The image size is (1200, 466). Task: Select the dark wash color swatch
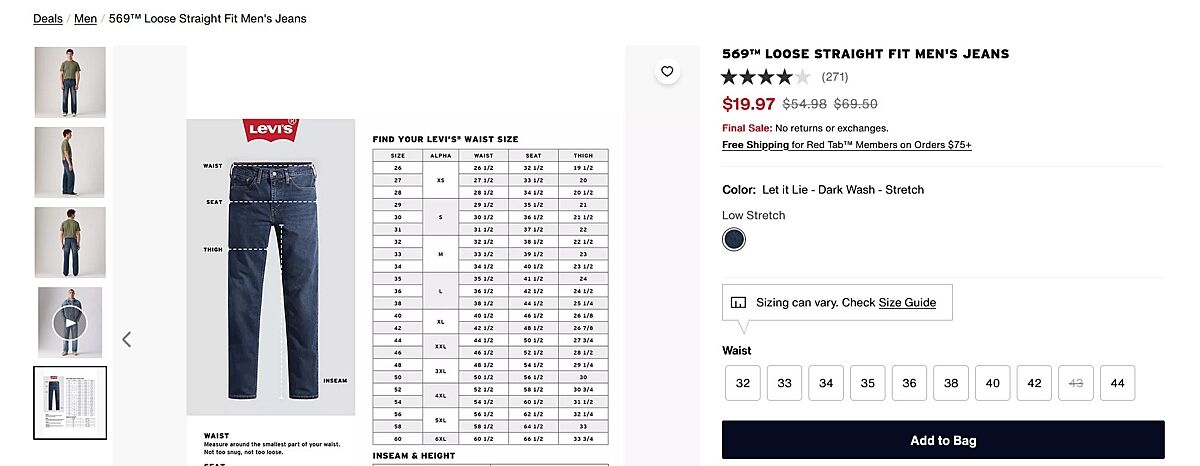(x=734, y=240)
